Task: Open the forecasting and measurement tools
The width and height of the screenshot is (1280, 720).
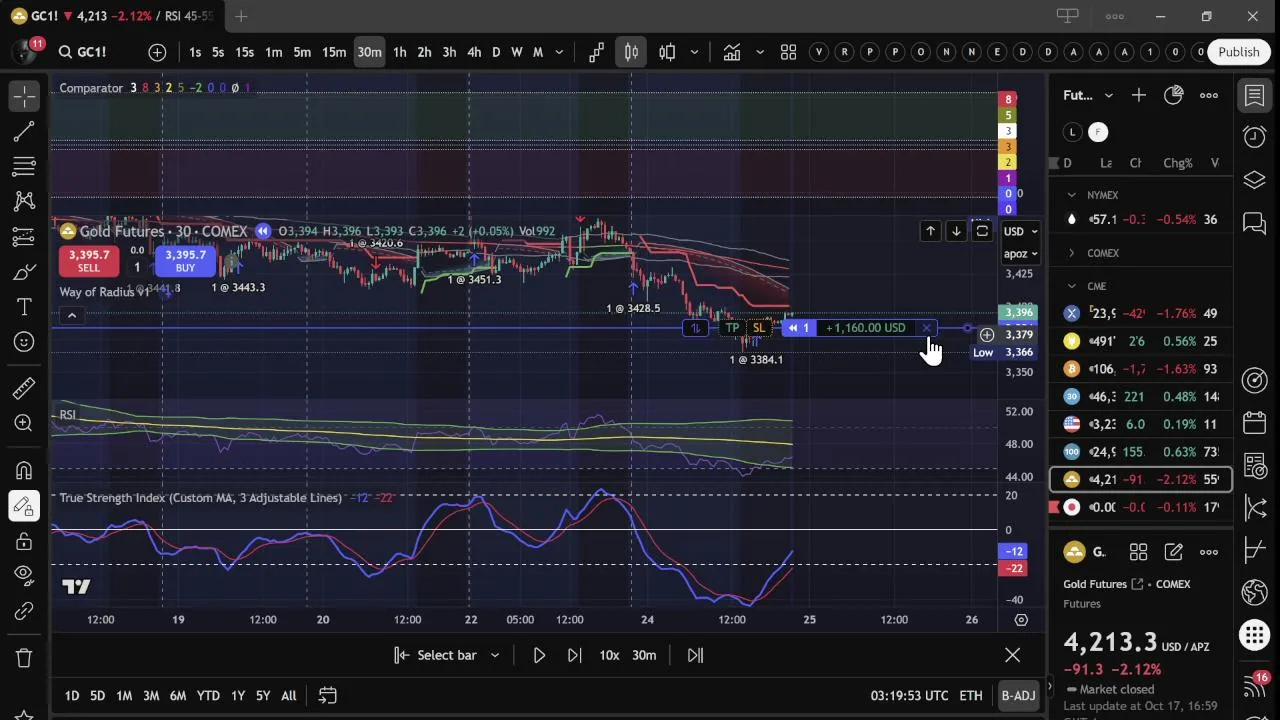Action: click(x=24, y=236)
